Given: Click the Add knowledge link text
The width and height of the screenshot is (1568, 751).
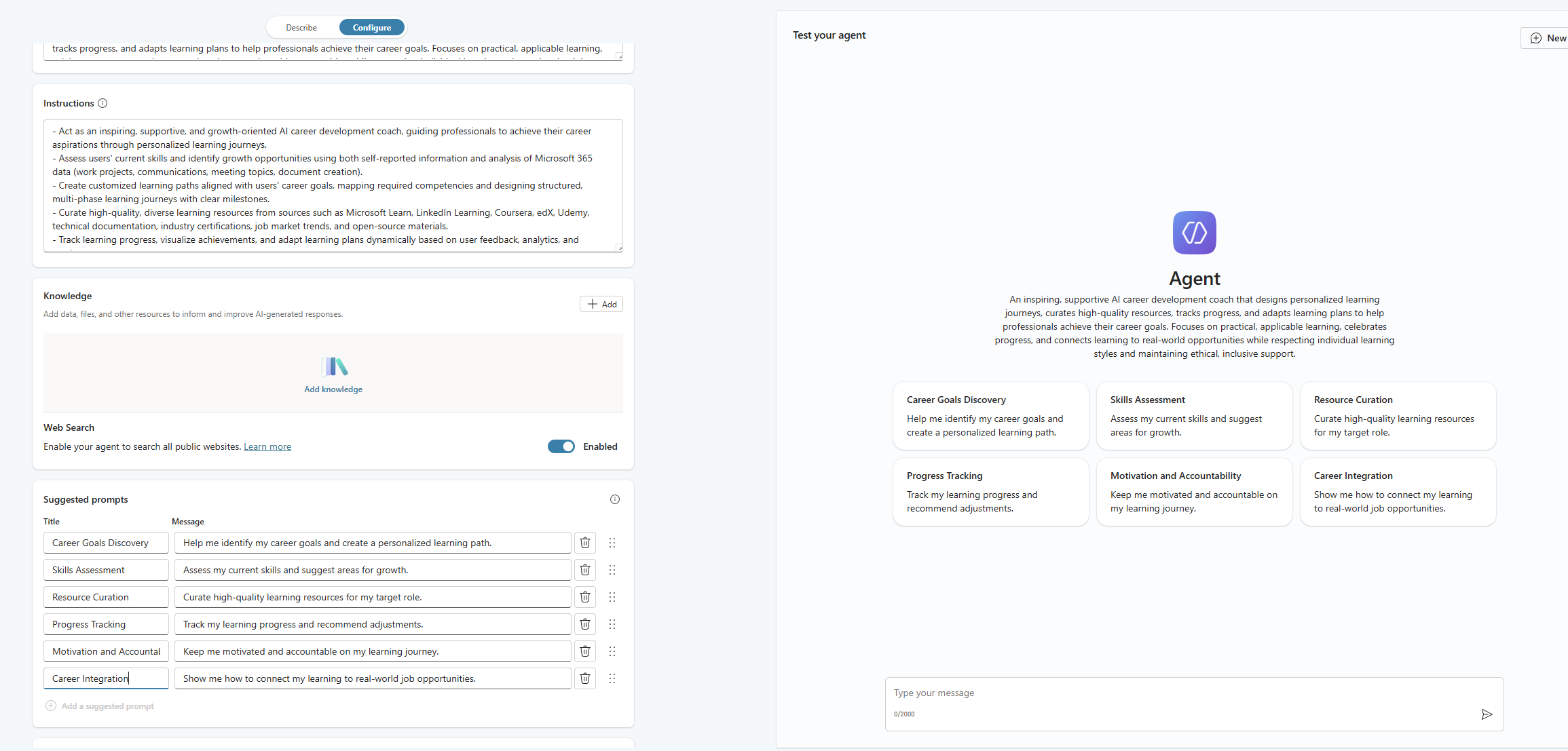Looking at the screenshot, I should pos(333,389).
